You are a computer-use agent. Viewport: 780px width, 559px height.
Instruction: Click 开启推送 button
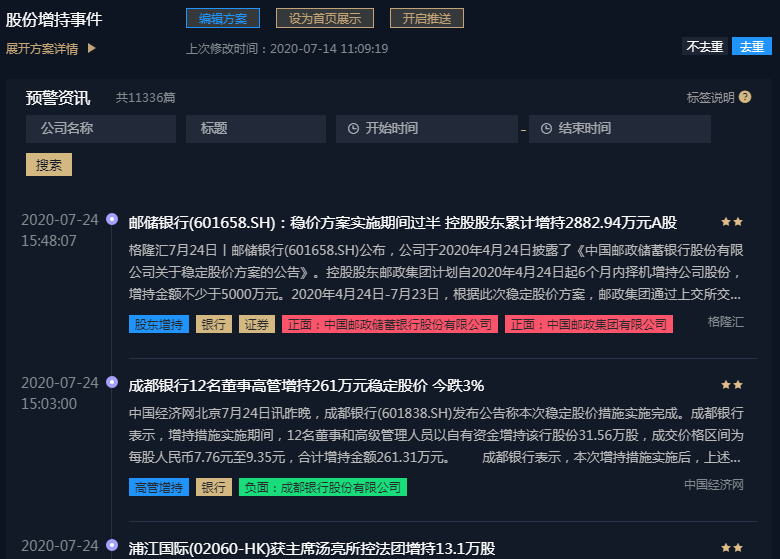(x=427, y=18)
